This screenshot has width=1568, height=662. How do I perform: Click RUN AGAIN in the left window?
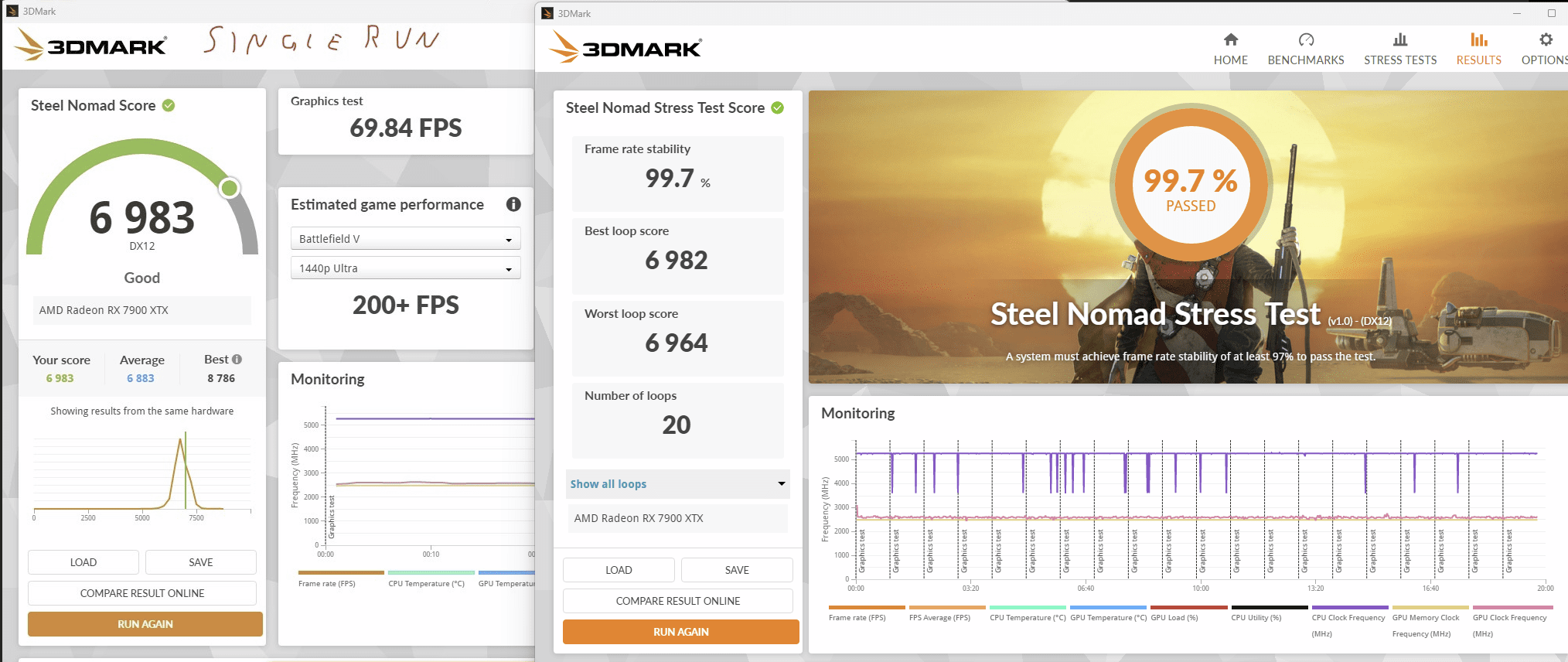click(x=145, y=624)
